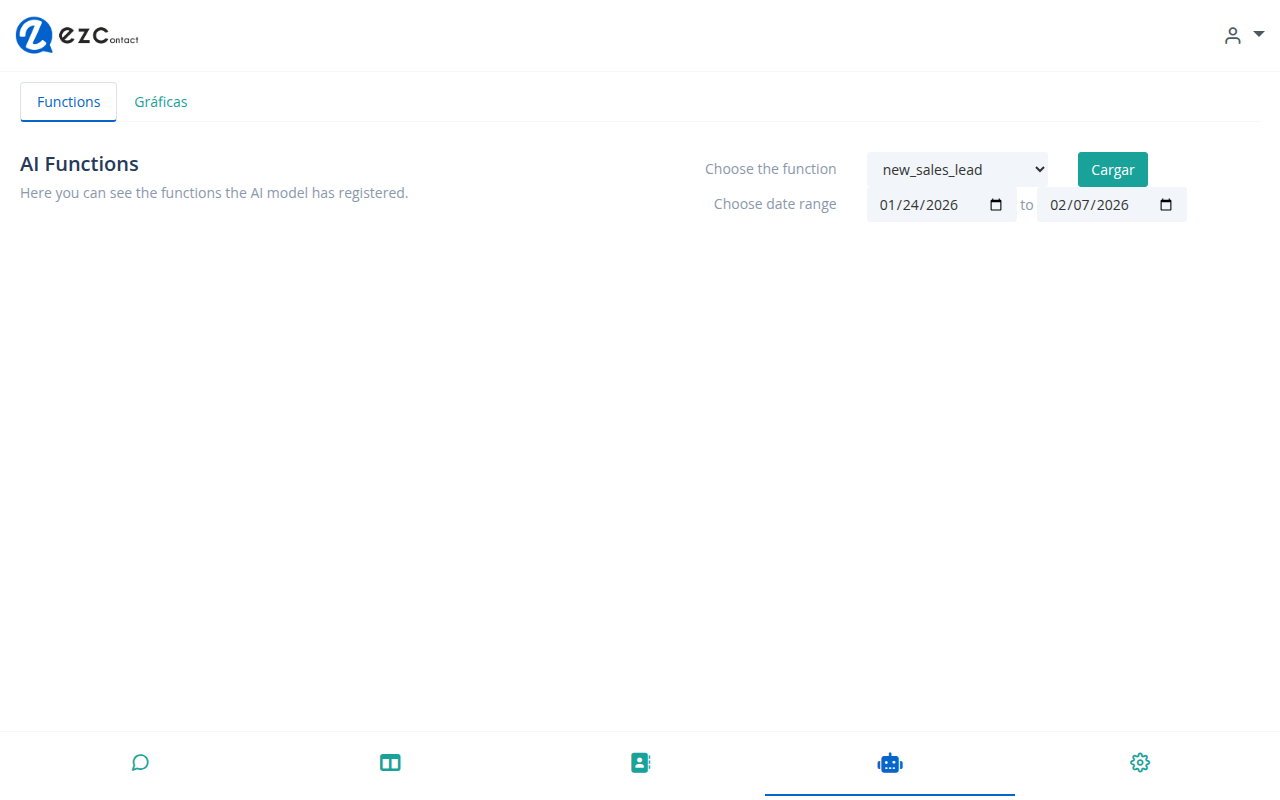Open the board columns view icon
The image size is (1280, 800).
[x=390, y=763]
